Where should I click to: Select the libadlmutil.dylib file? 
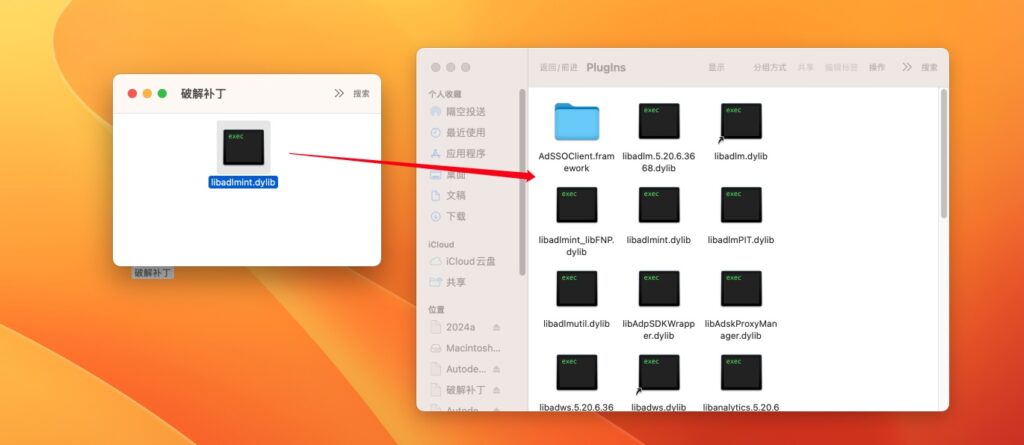pos(577,288)
